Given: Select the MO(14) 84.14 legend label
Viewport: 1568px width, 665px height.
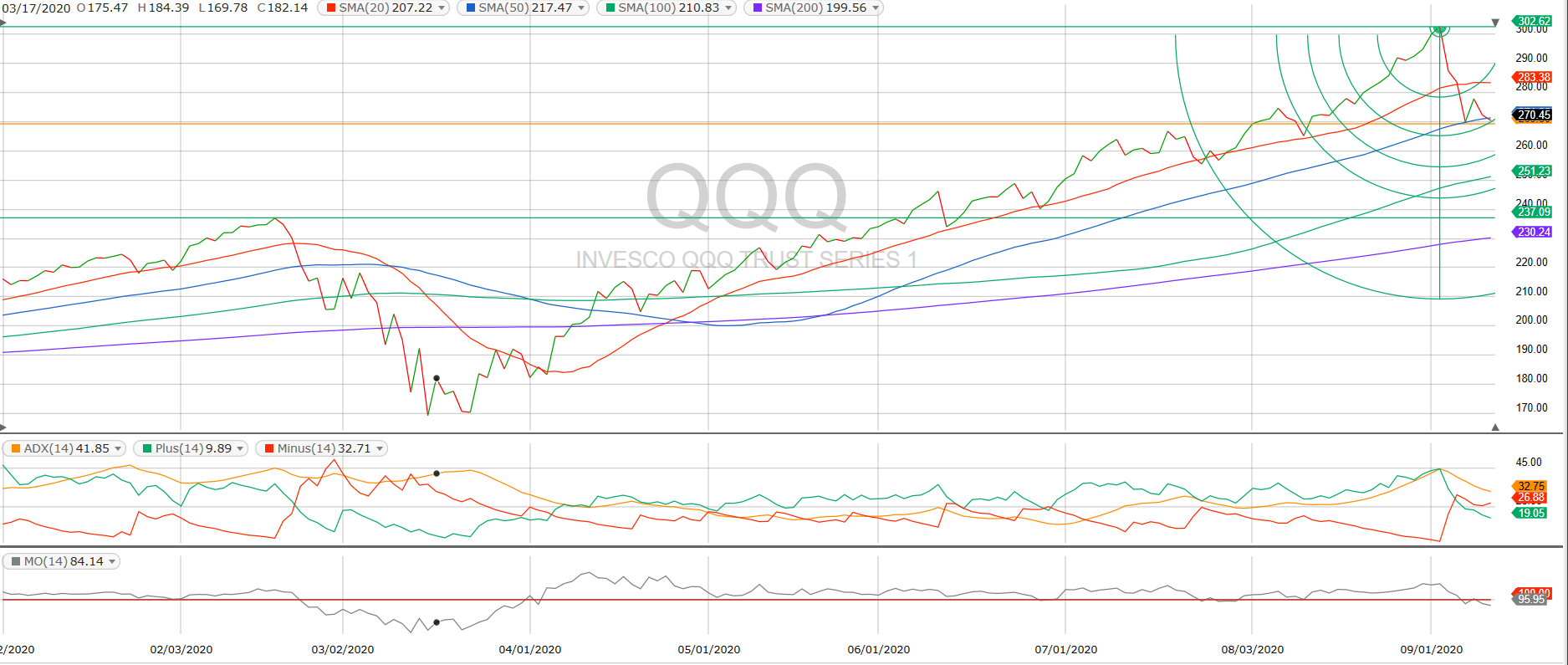Looking at the screenshot, I should point(64,561).
